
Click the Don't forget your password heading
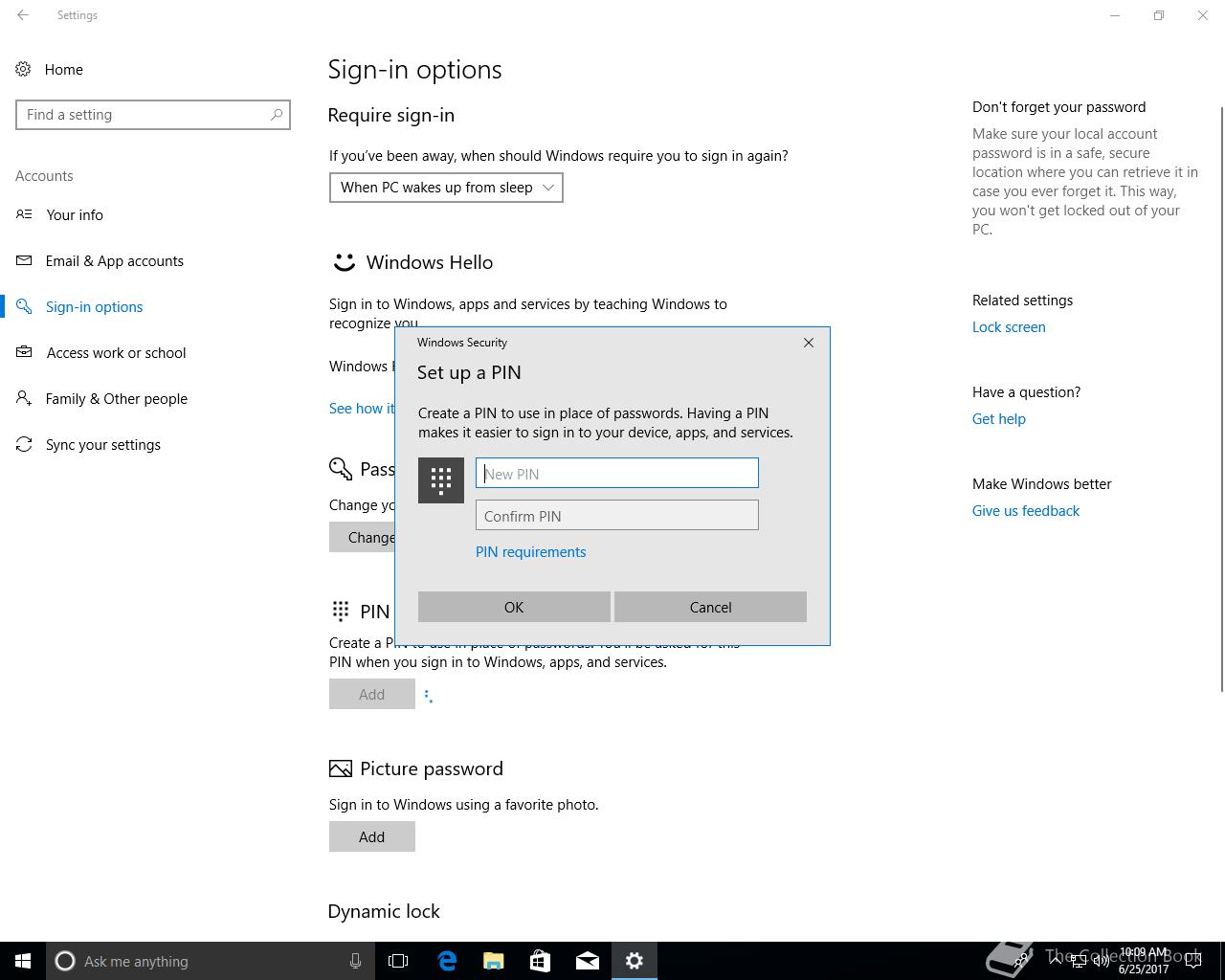tap(1058, 107)
